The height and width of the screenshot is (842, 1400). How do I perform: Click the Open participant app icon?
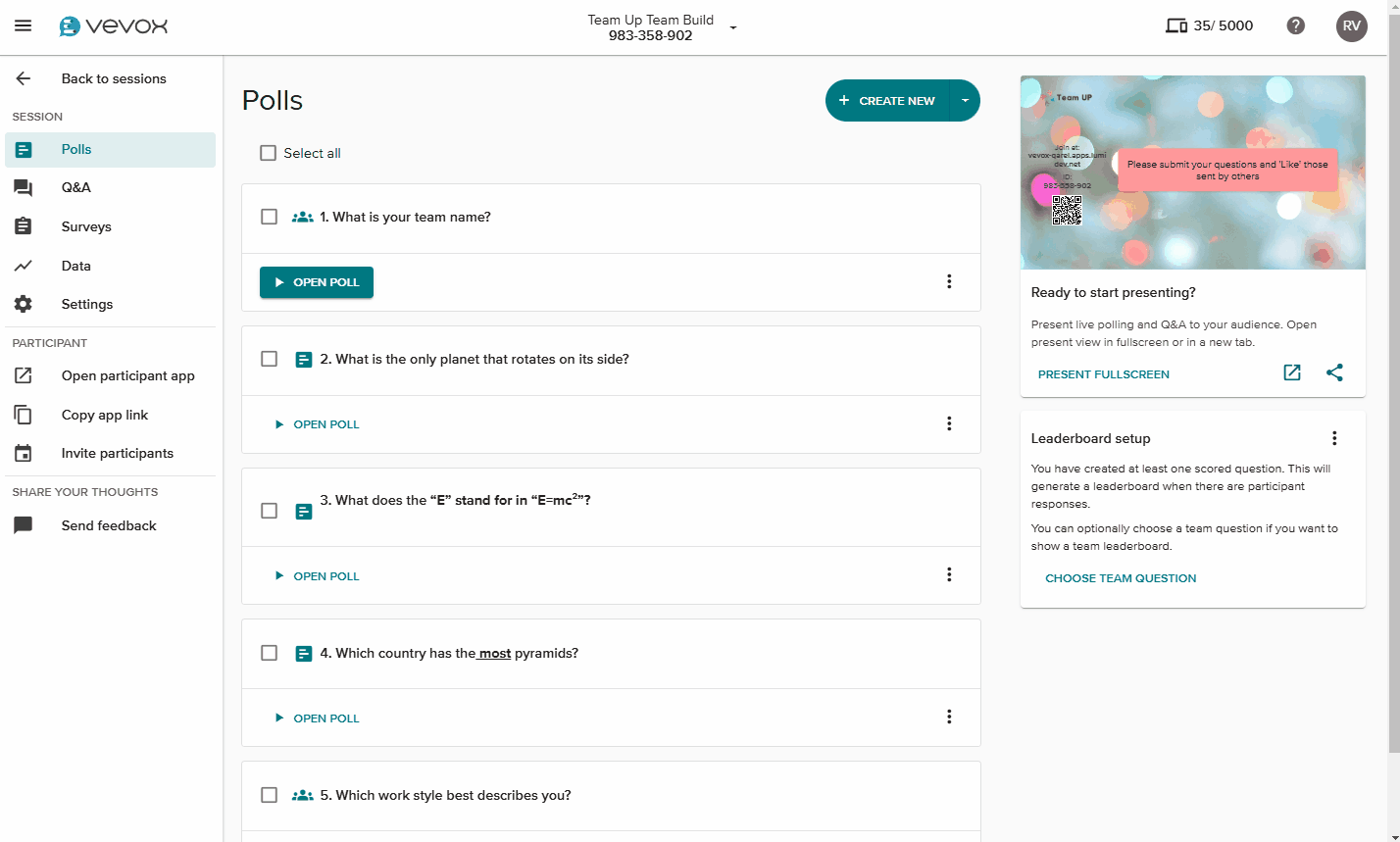pos(24,375)
